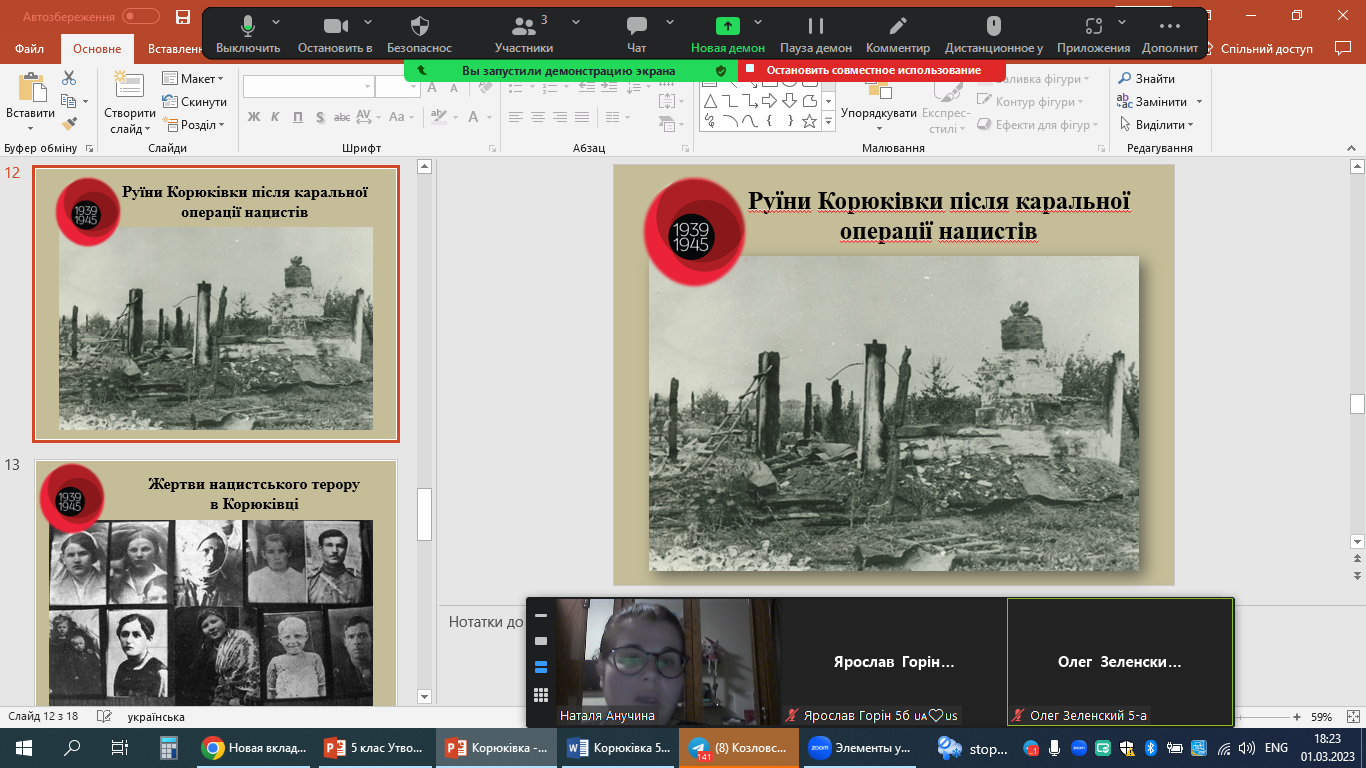Screen dimensions: 1366x768
Task: Click 59% zoom level value
Action: coord(1322,717)
